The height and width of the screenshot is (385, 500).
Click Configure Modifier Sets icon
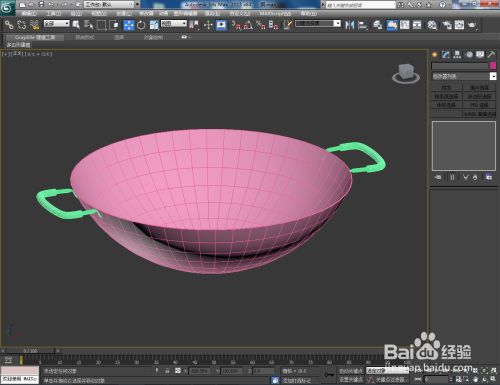click(489, 177)
